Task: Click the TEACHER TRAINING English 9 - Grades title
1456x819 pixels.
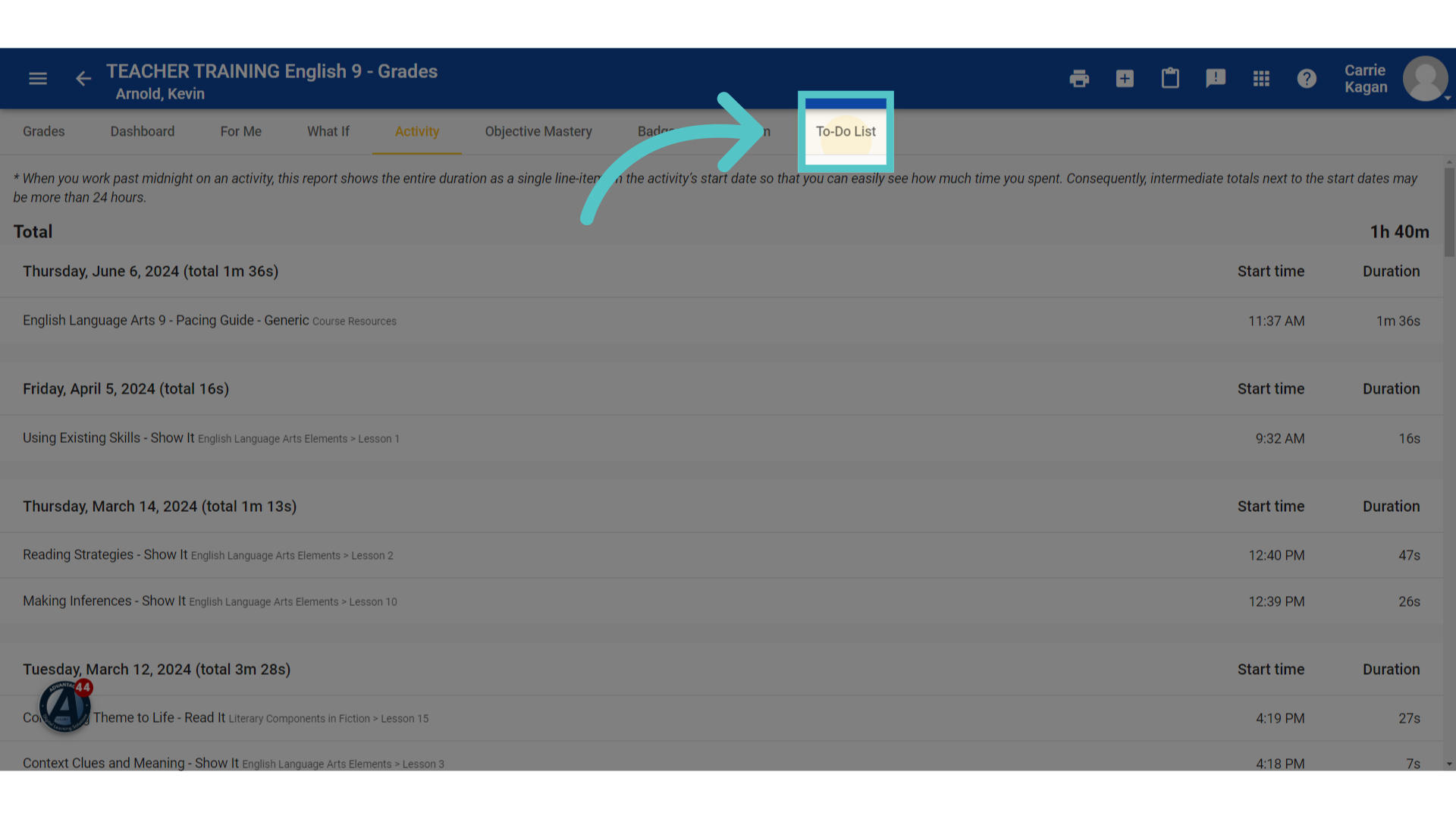Action: pos(271,71)
